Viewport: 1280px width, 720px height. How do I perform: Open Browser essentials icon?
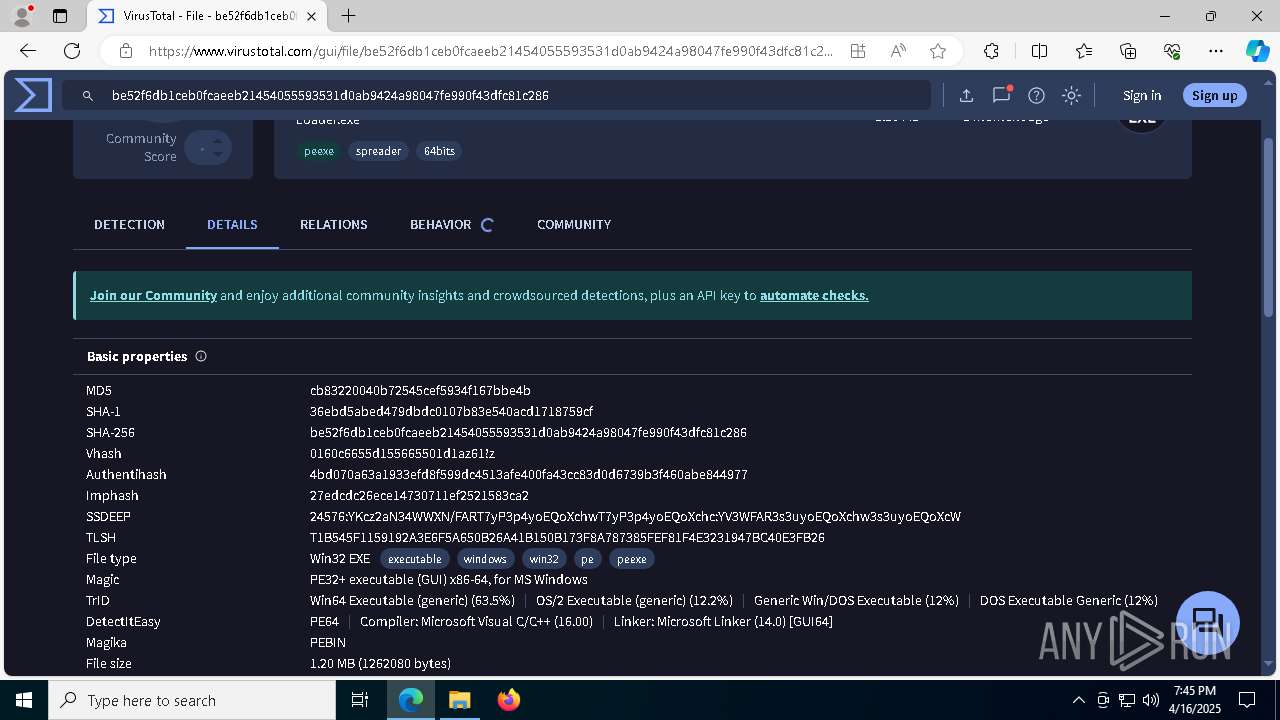coord(1172,51)
